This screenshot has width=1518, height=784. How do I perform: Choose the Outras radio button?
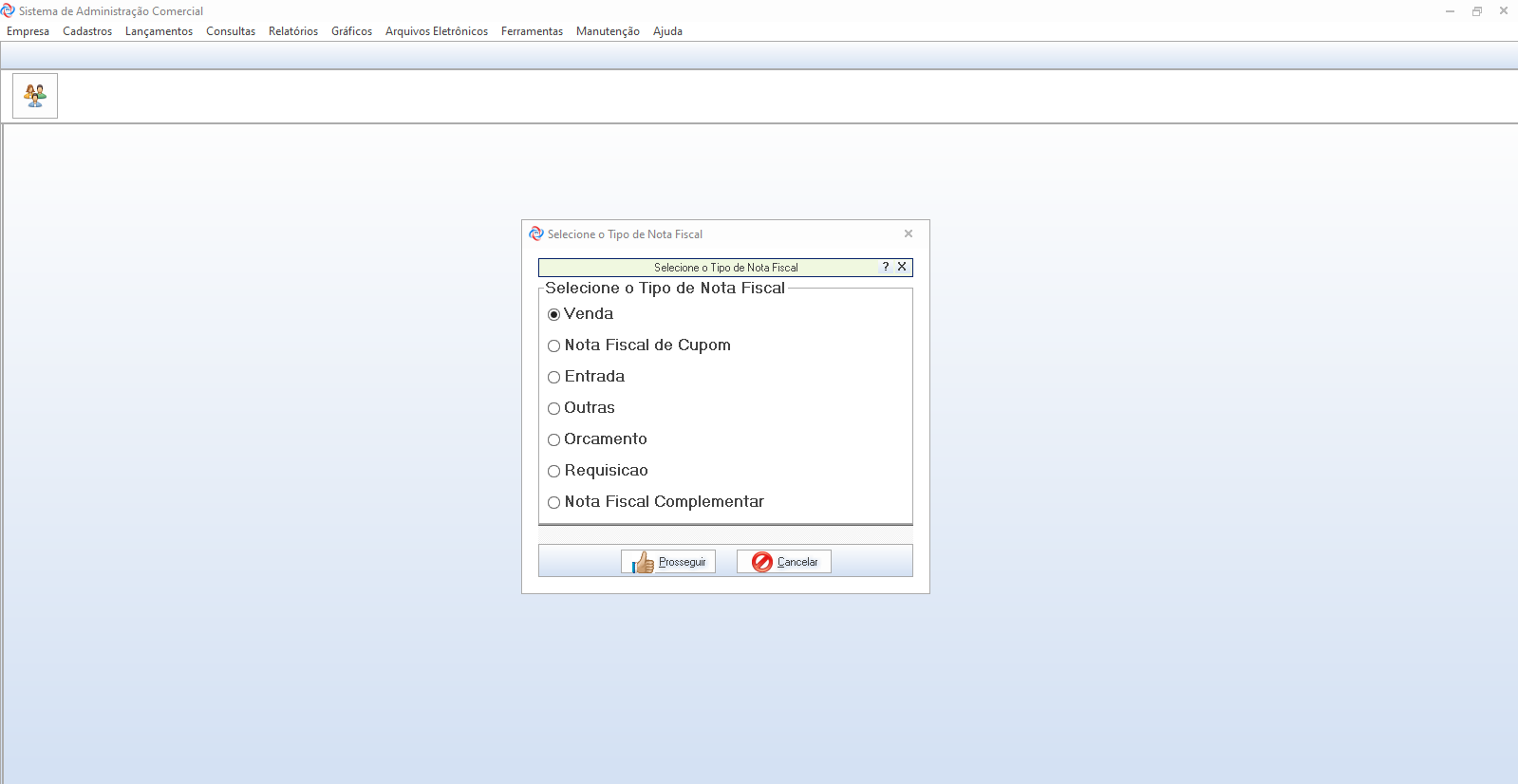coord(554,408)
